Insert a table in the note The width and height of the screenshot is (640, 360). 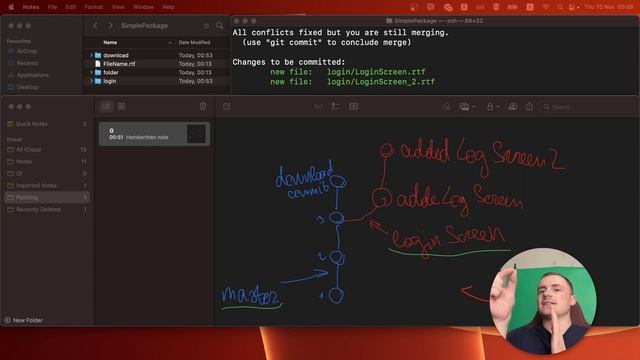pyautogui.click(x=353, y=107)
